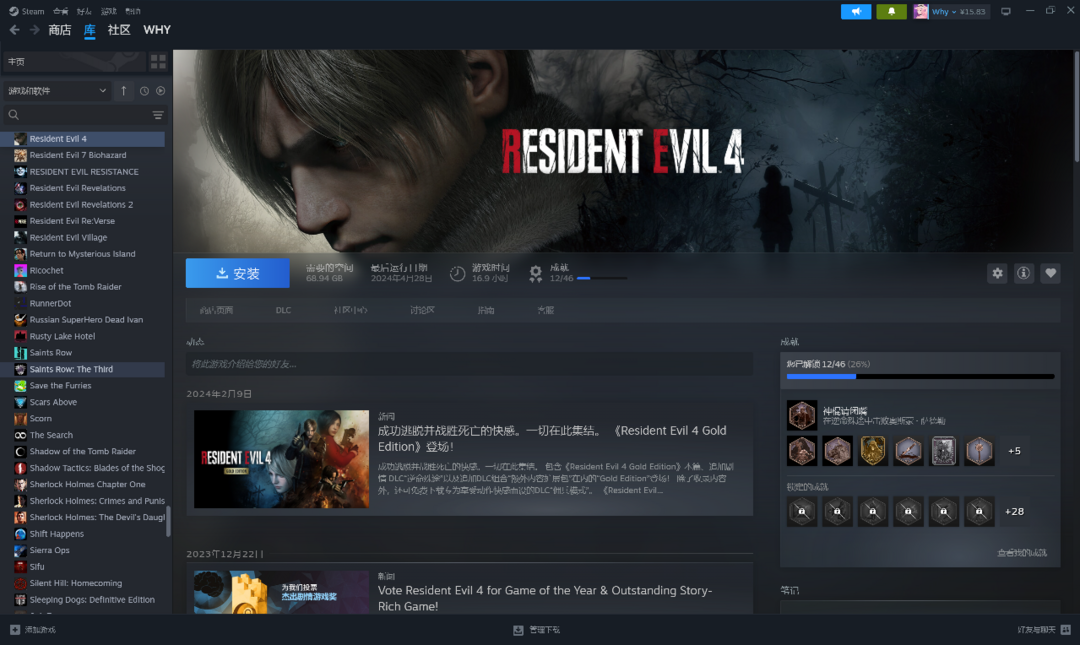Open the advanced filter icon beside search
The image size is (1080, 645).
pyautogui.click(x=158, y=114)
